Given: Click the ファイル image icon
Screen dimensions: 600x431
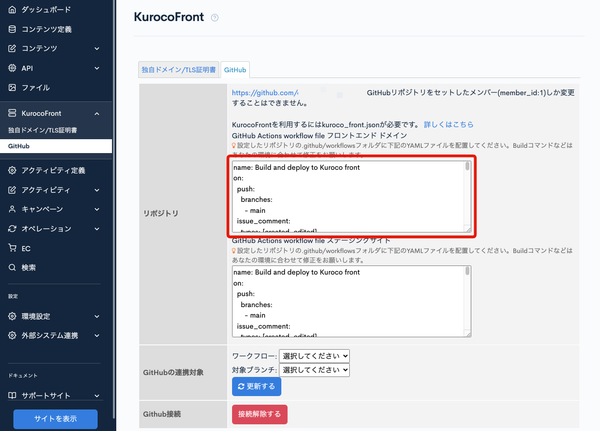Looking at the screenshot, I should pos(12,87).
